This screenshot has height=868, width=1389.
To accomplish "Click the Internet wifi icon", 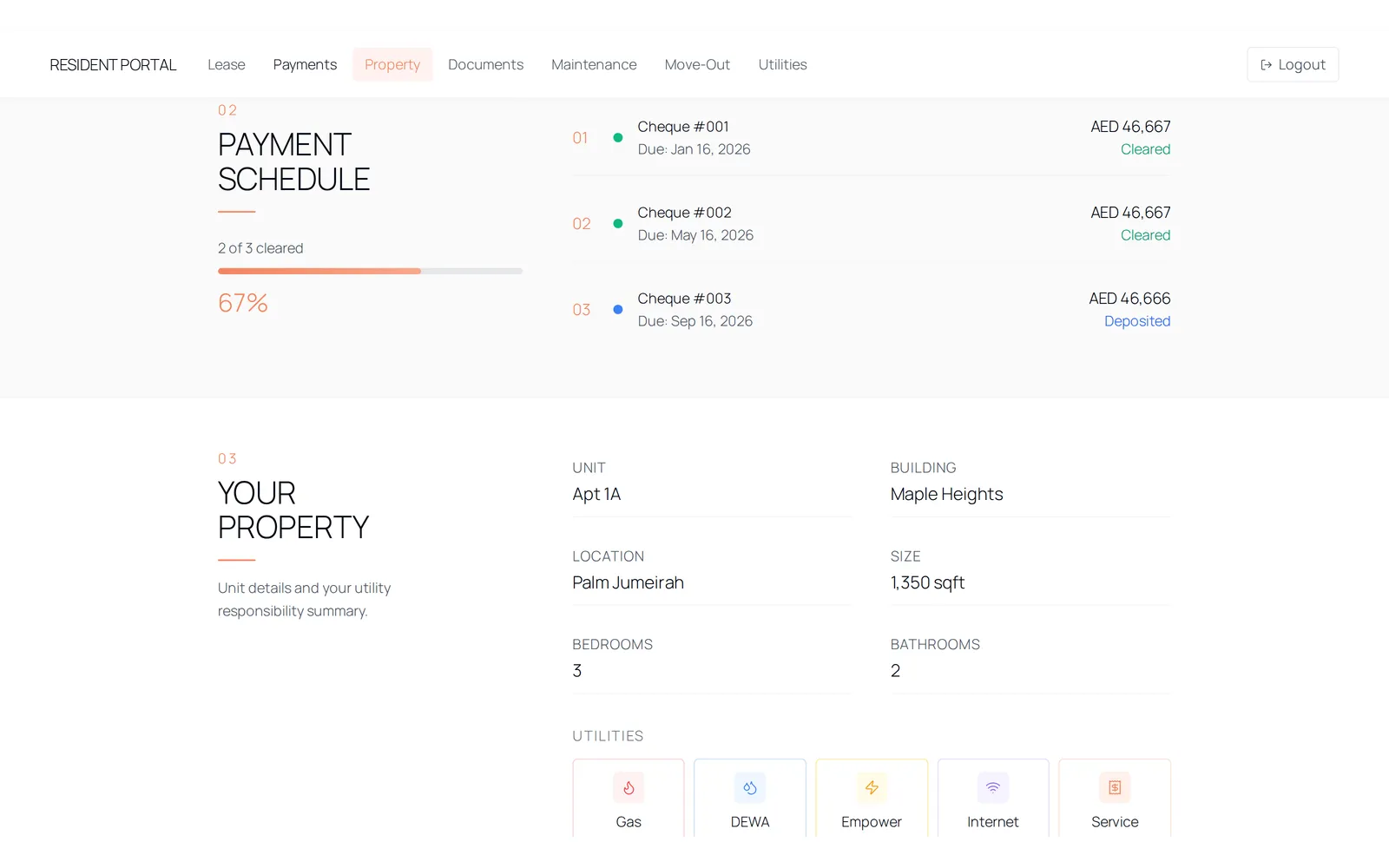I will (x=993, y=787).
